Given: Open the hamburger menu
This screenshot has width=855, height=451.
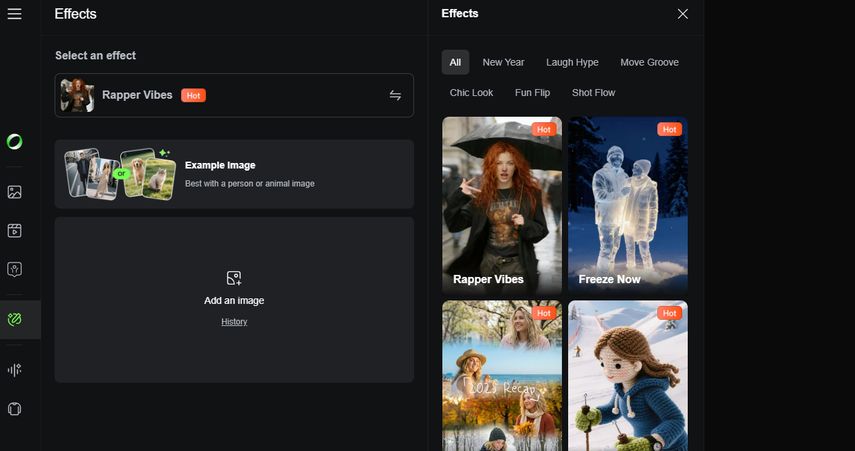Looking at the screenshot, I should coord(14,14).
